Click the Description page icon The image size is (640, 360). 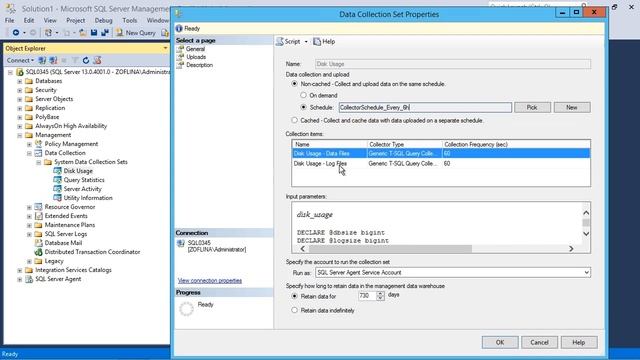pos(180,65)
